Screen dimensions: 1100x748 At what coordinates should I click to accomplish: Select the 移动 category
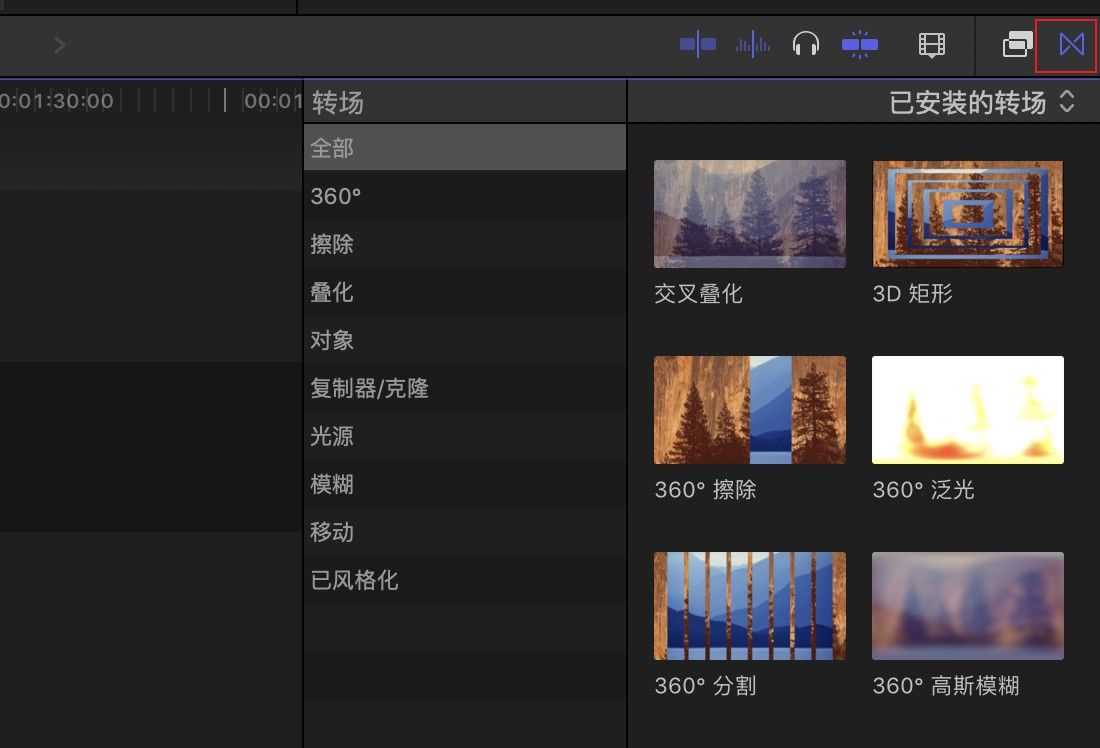[464, 532]
